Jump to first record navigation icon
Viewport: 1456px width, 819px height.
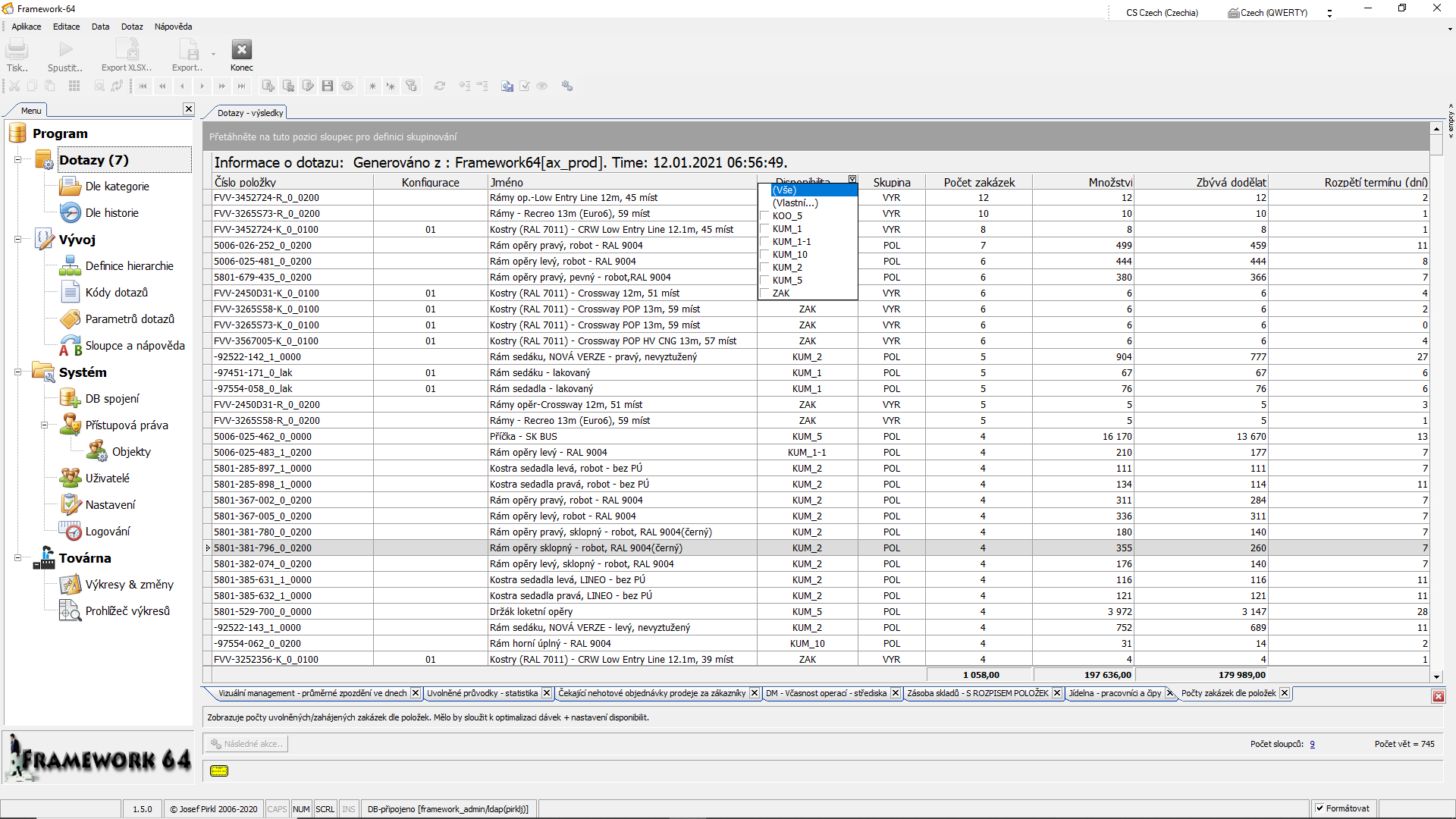(x=143, y=86)
